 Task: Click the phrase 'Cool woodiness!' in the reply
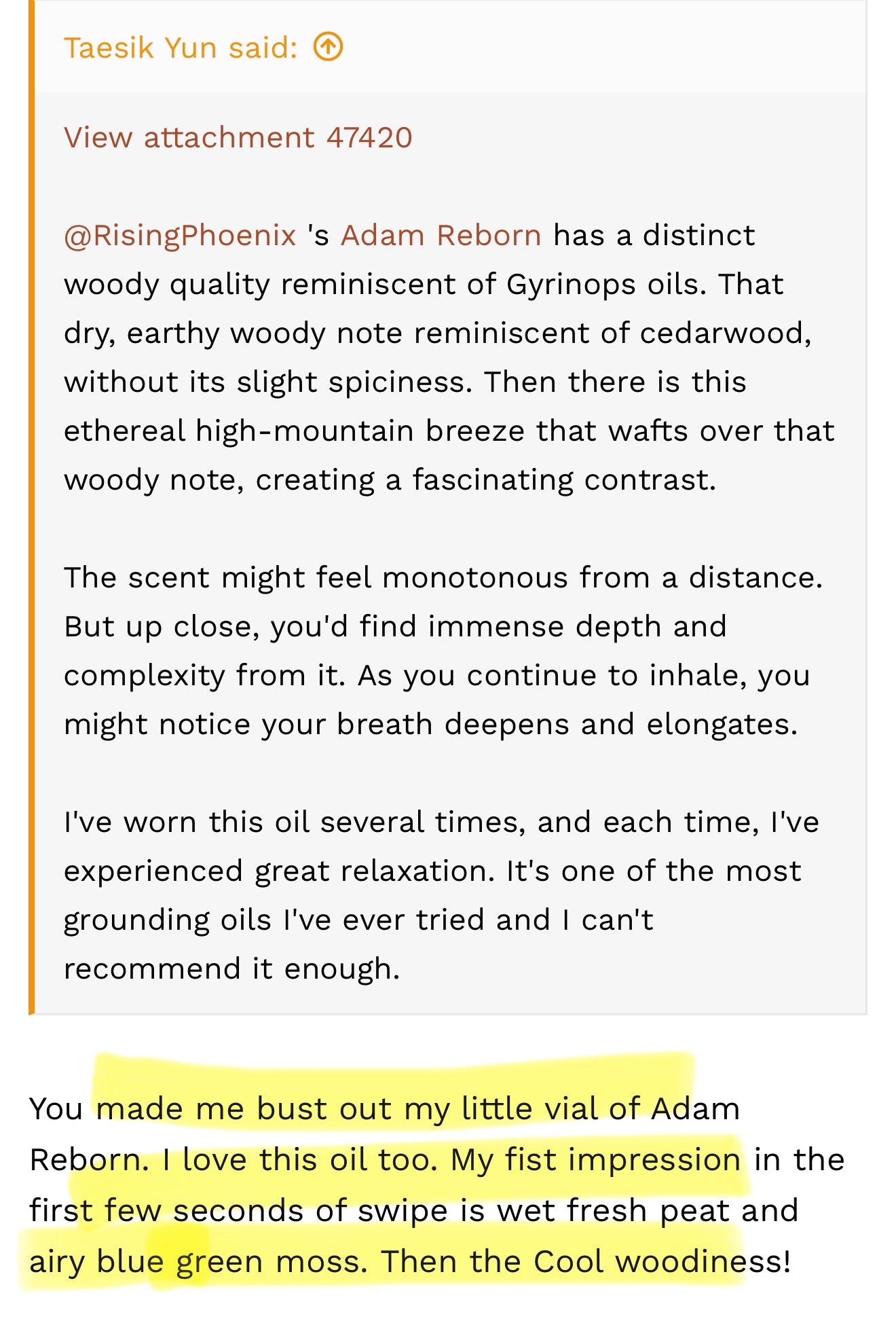pyautogui.click(x=662, y=1261)
